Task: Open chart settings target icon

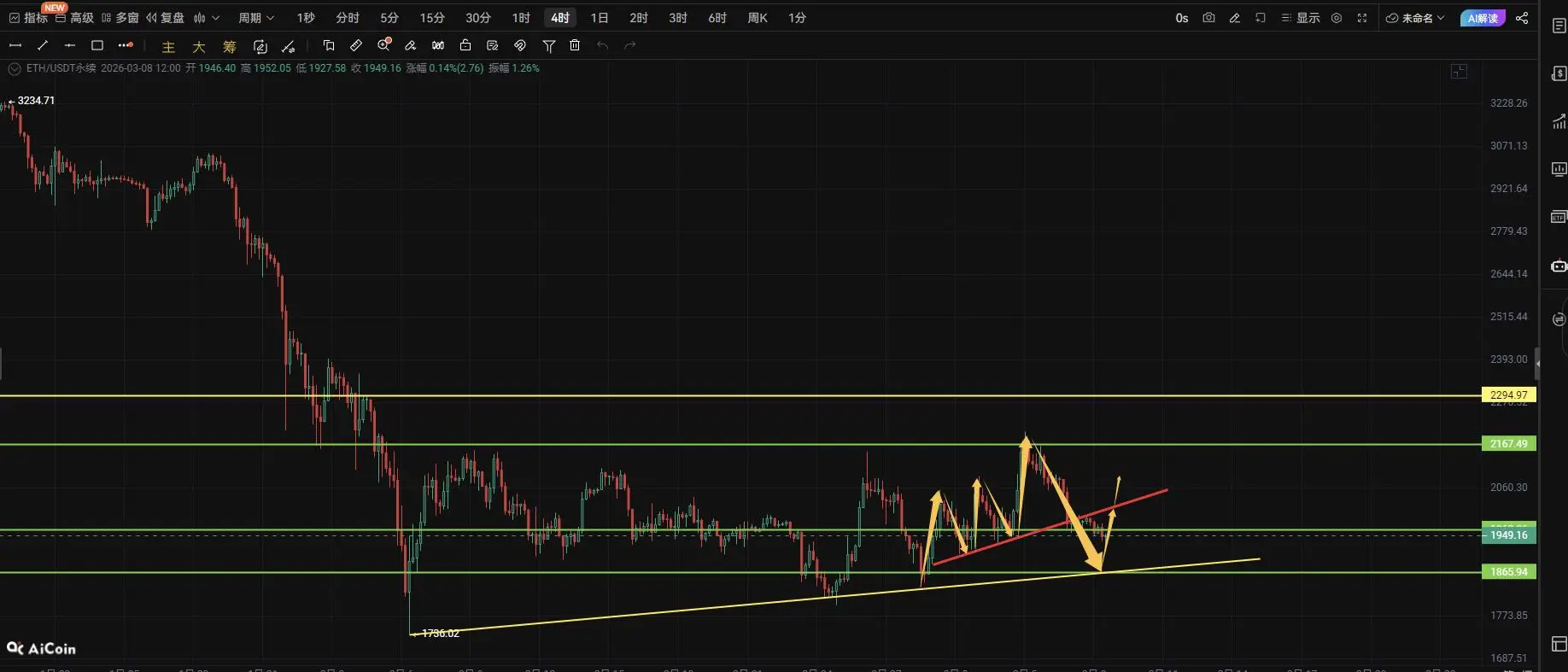Action: pos(1337,18)
